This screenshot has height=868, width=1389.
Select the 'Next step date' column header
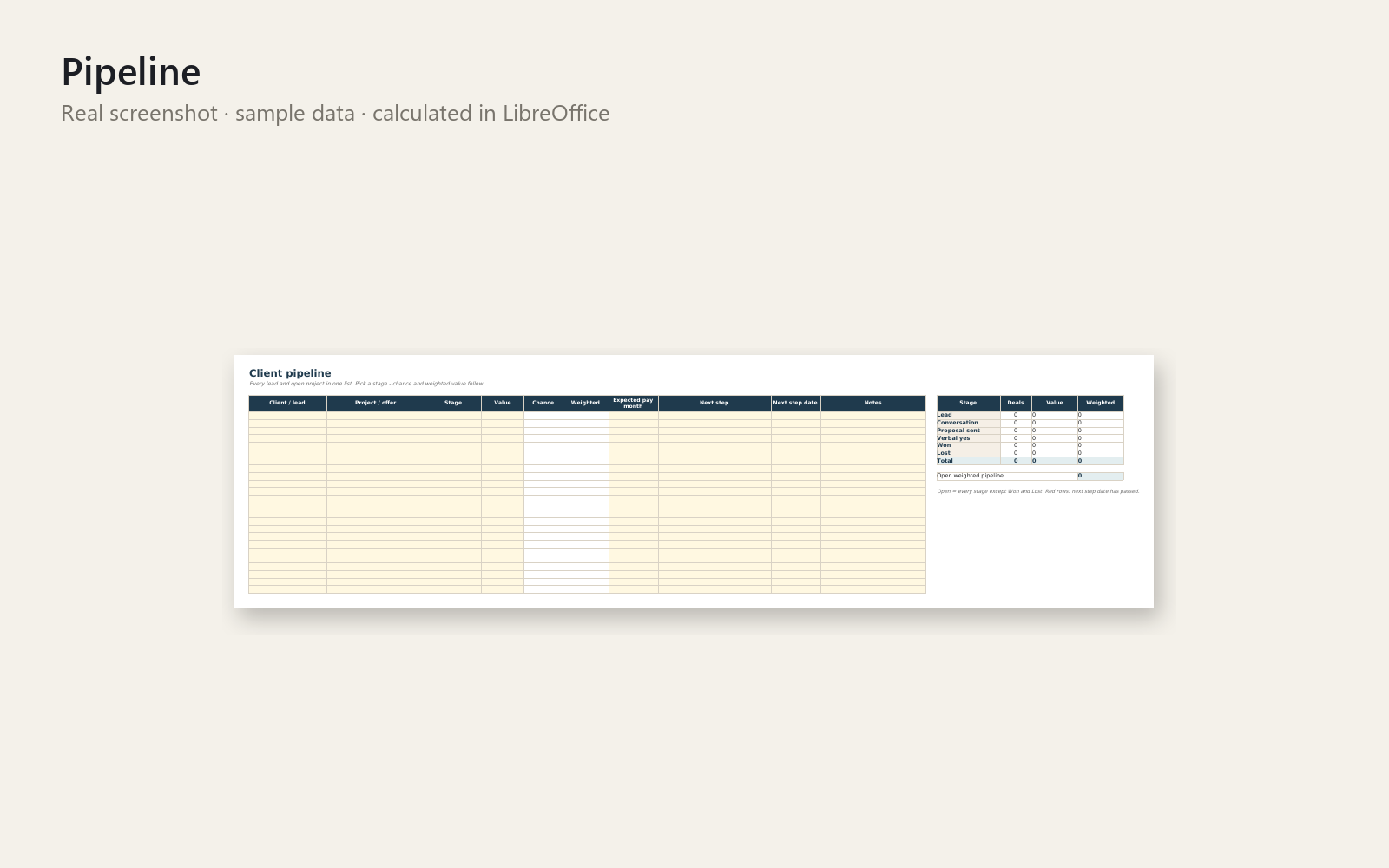coord(796,403)
